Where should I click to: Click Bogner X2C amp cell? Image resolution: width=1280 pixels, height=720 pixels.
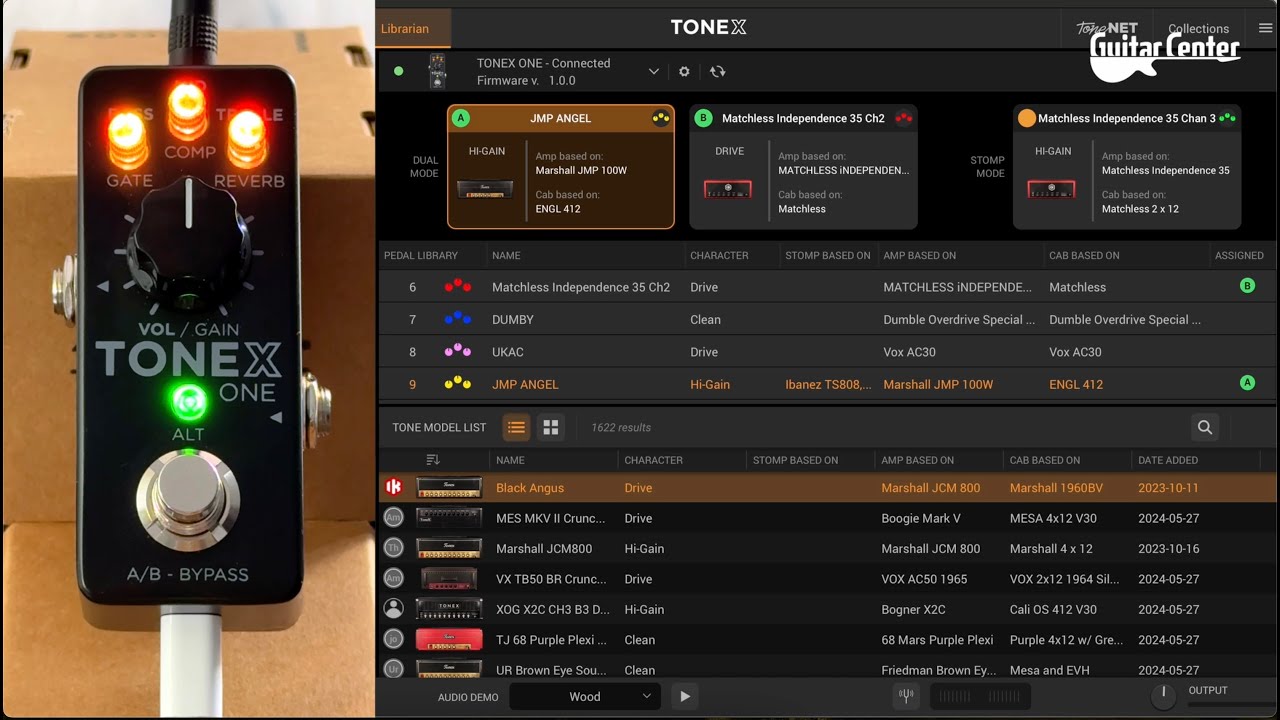coord(913,609)
